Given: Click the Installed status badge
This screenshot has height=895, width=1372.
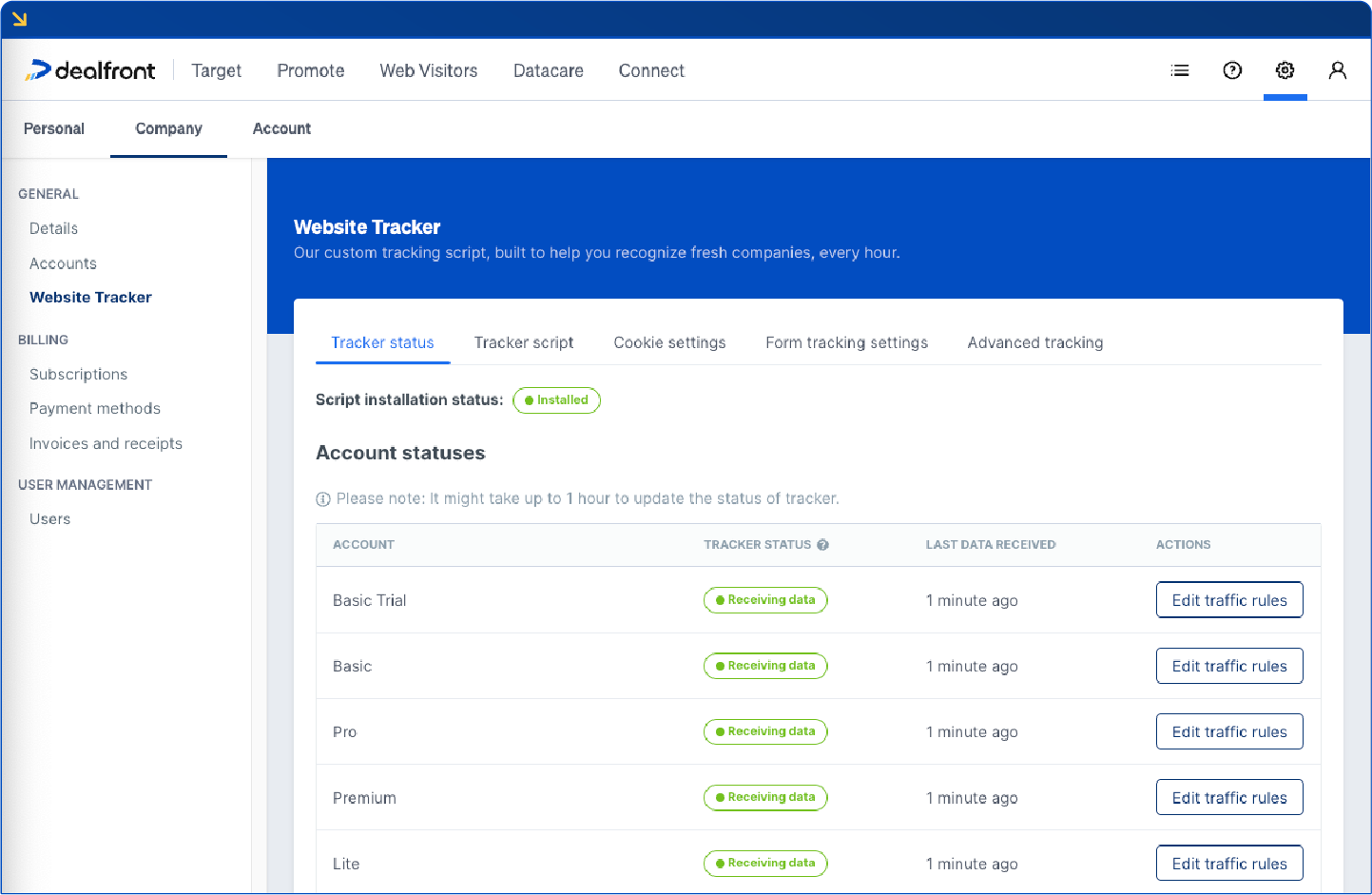Looking at the screenshot, I should (556, 400).
